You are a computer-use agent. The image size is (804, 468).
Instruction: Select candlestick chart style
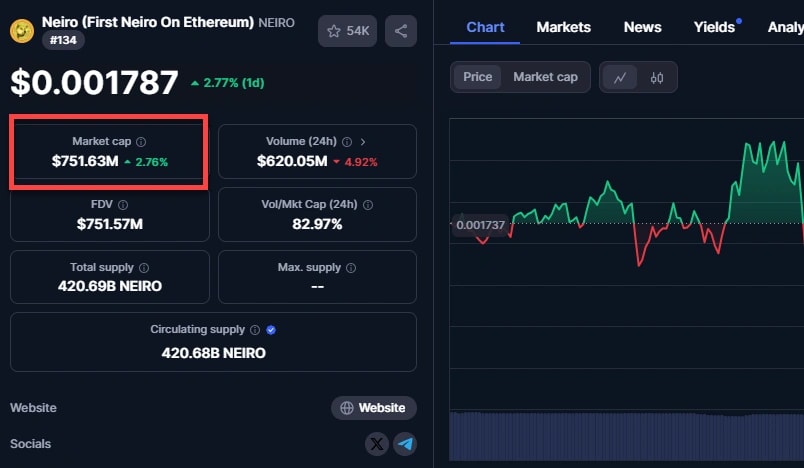657,77
